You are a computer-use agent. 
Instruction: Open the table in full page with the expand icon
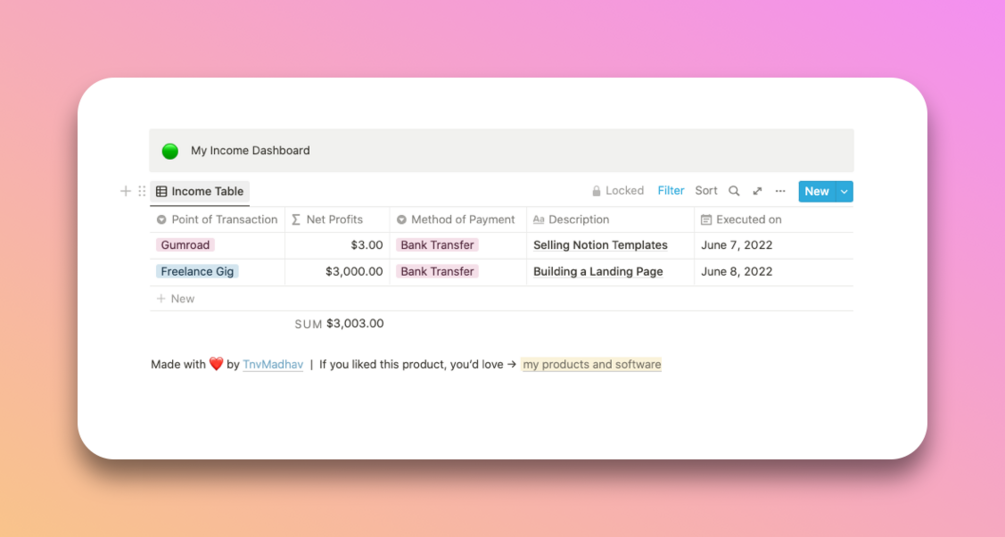(x=757, y=191)
